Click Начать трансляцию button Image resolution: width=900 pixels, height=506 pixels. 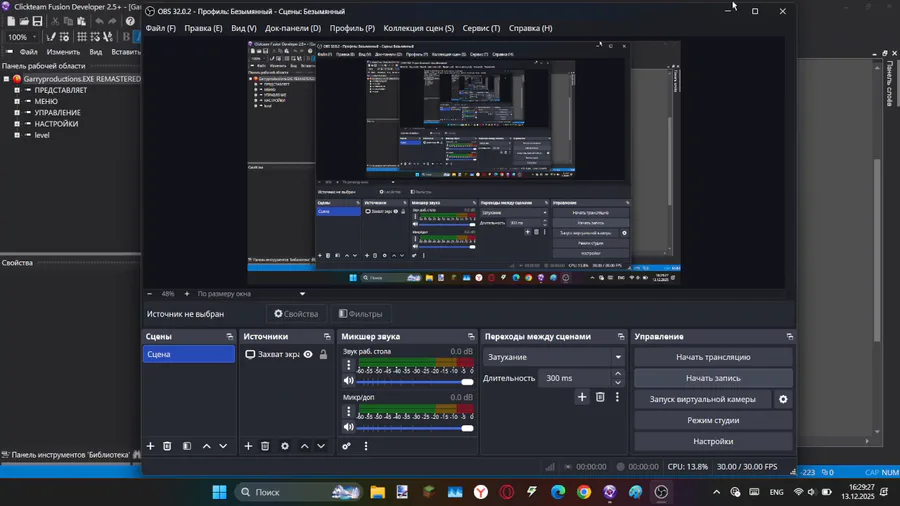tap(713, 357)
